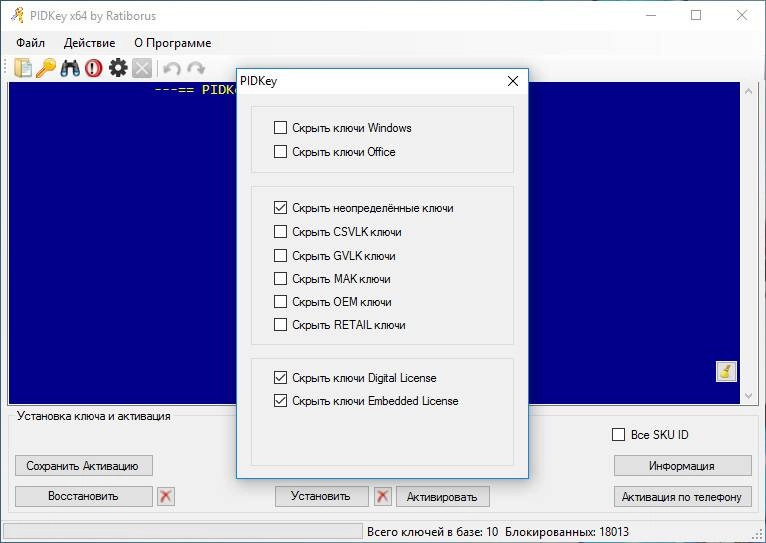Image resolution: width=766 pixels, height=543 pixels.
Task: Click Активация по телефону button
Action: tap(682, 497)
